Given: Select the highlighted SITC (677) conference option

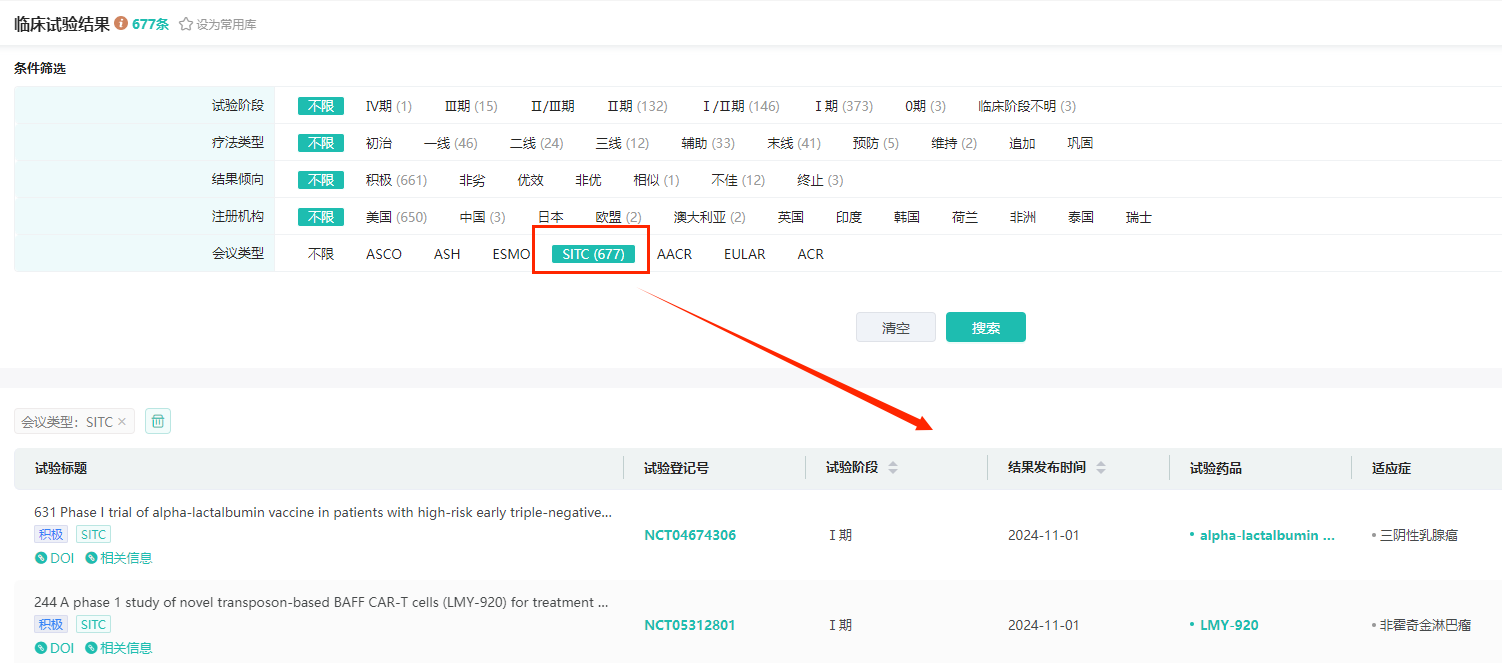Looking at the screenshot, I should click(593, 254).
